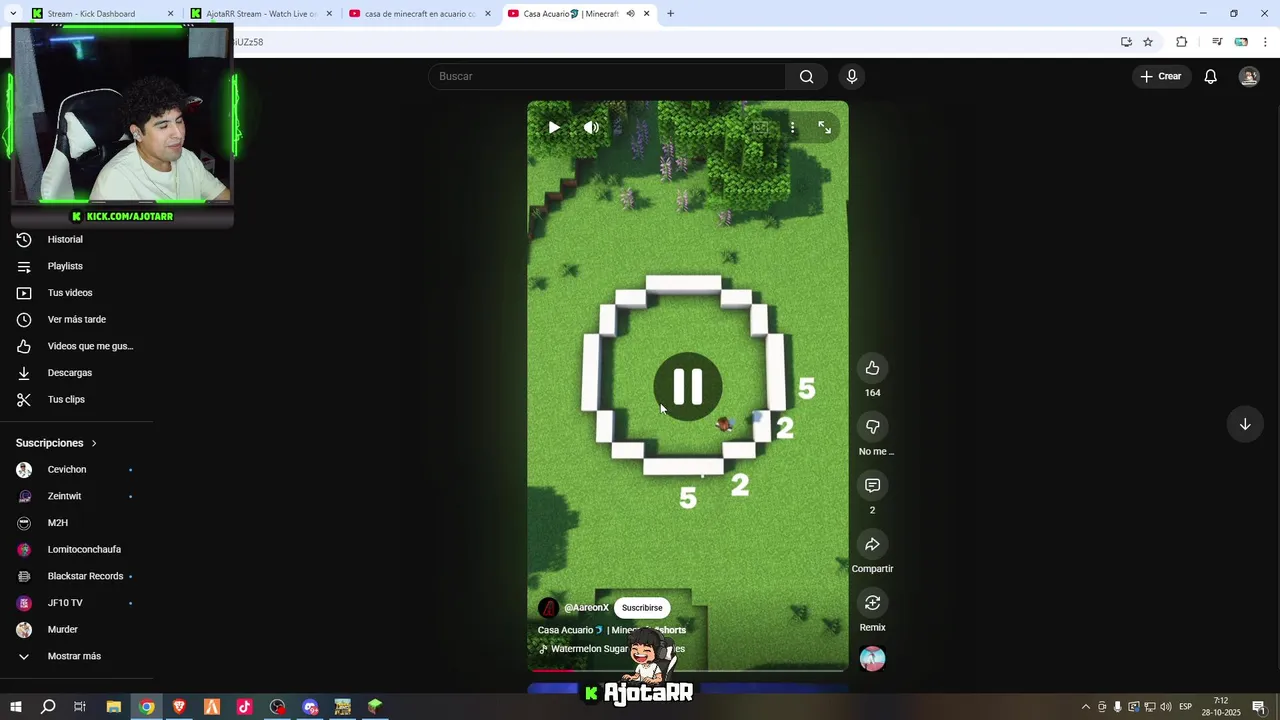Bookmark this page with the star
Screen dimensions: 1280x720
click(1148, 42)
